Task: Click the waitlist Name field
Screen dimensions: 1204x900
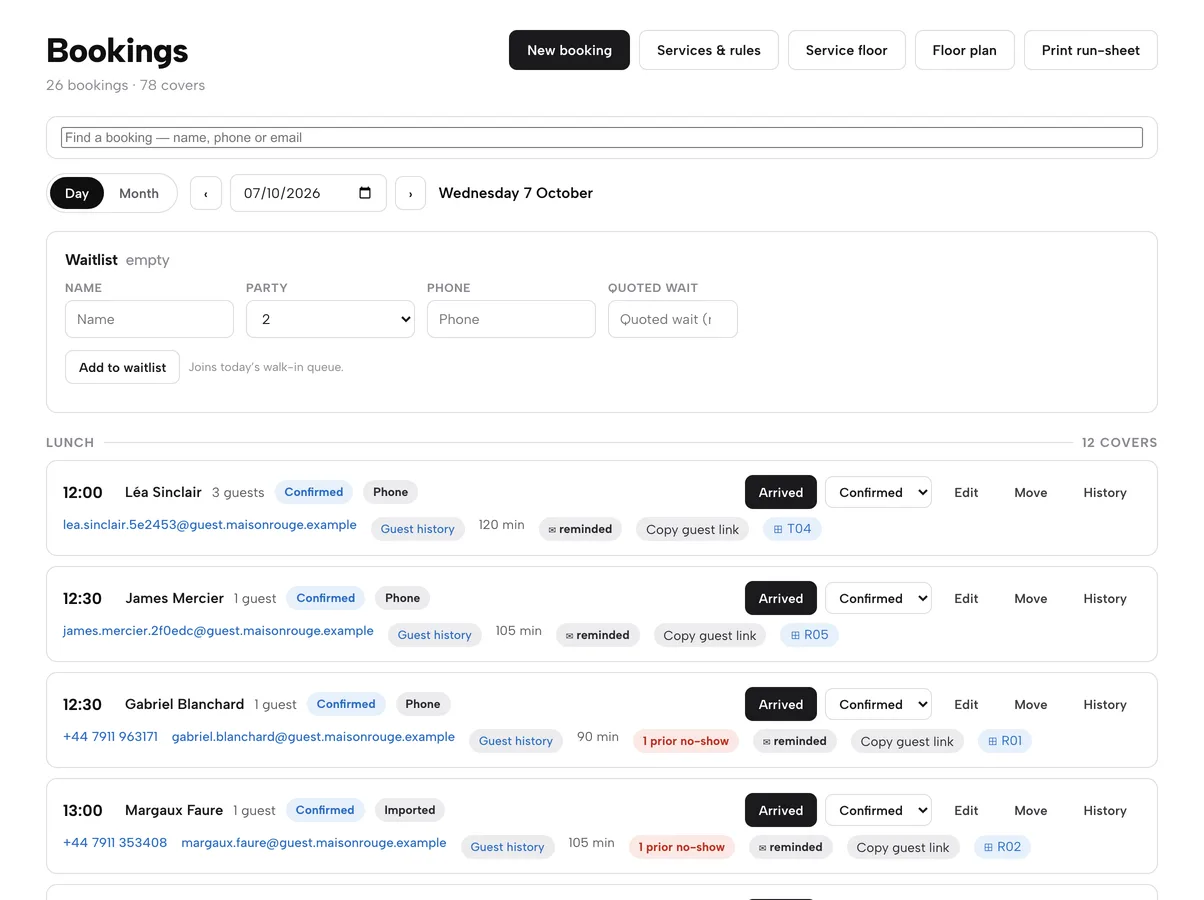Action: pyautogui.click(x=149, y=319)
